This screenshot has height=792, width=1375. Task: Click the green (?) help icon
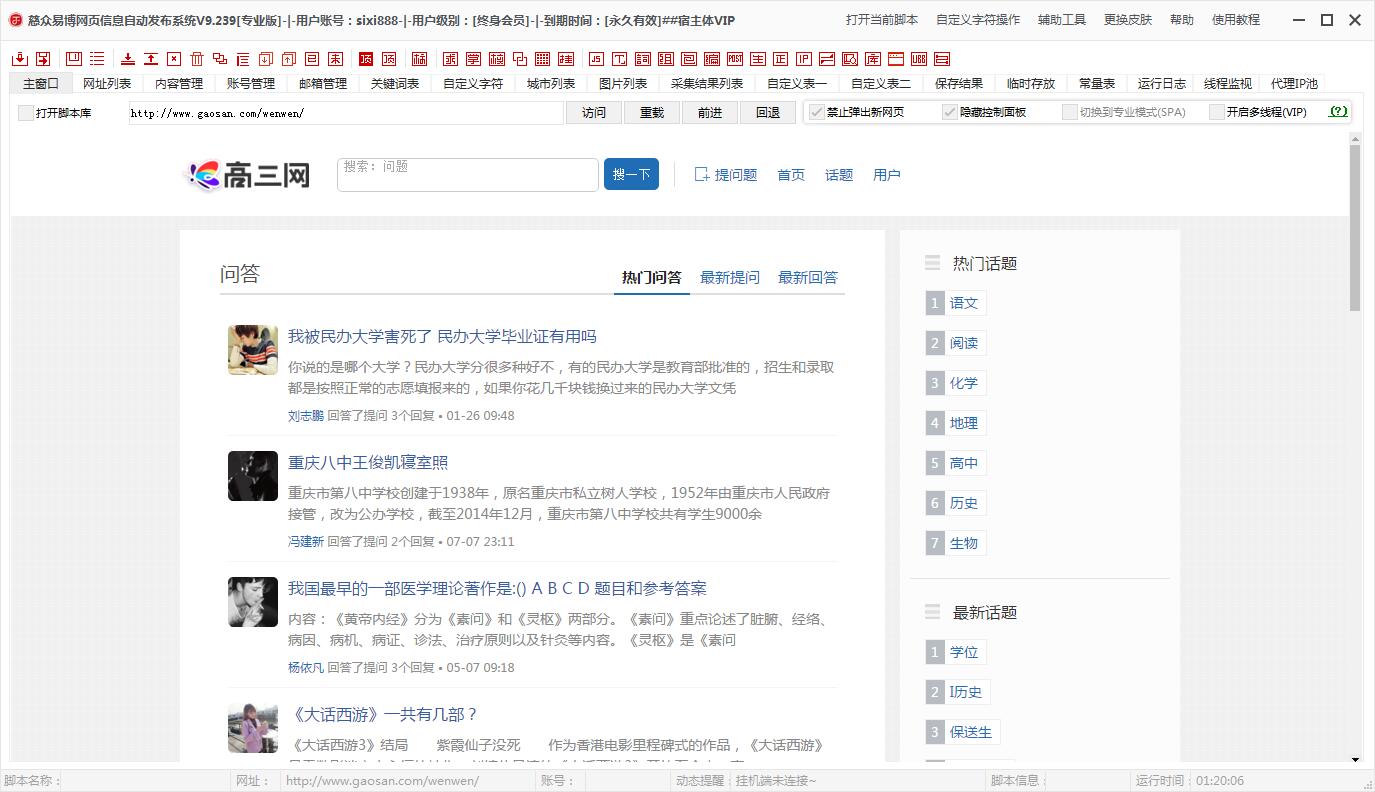pyautogui.click(x=1337, y=112)
